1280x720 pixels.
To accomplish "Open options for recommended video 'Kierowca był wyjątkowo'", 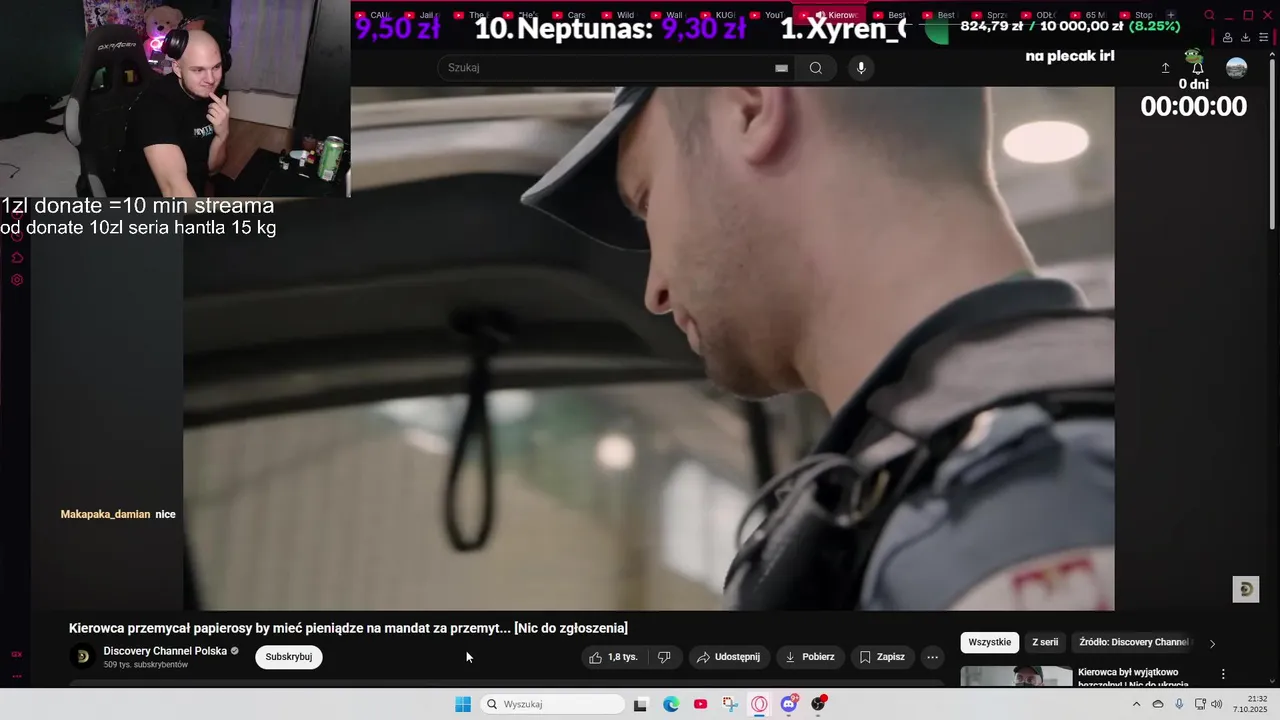I will tap(1223, 674).
